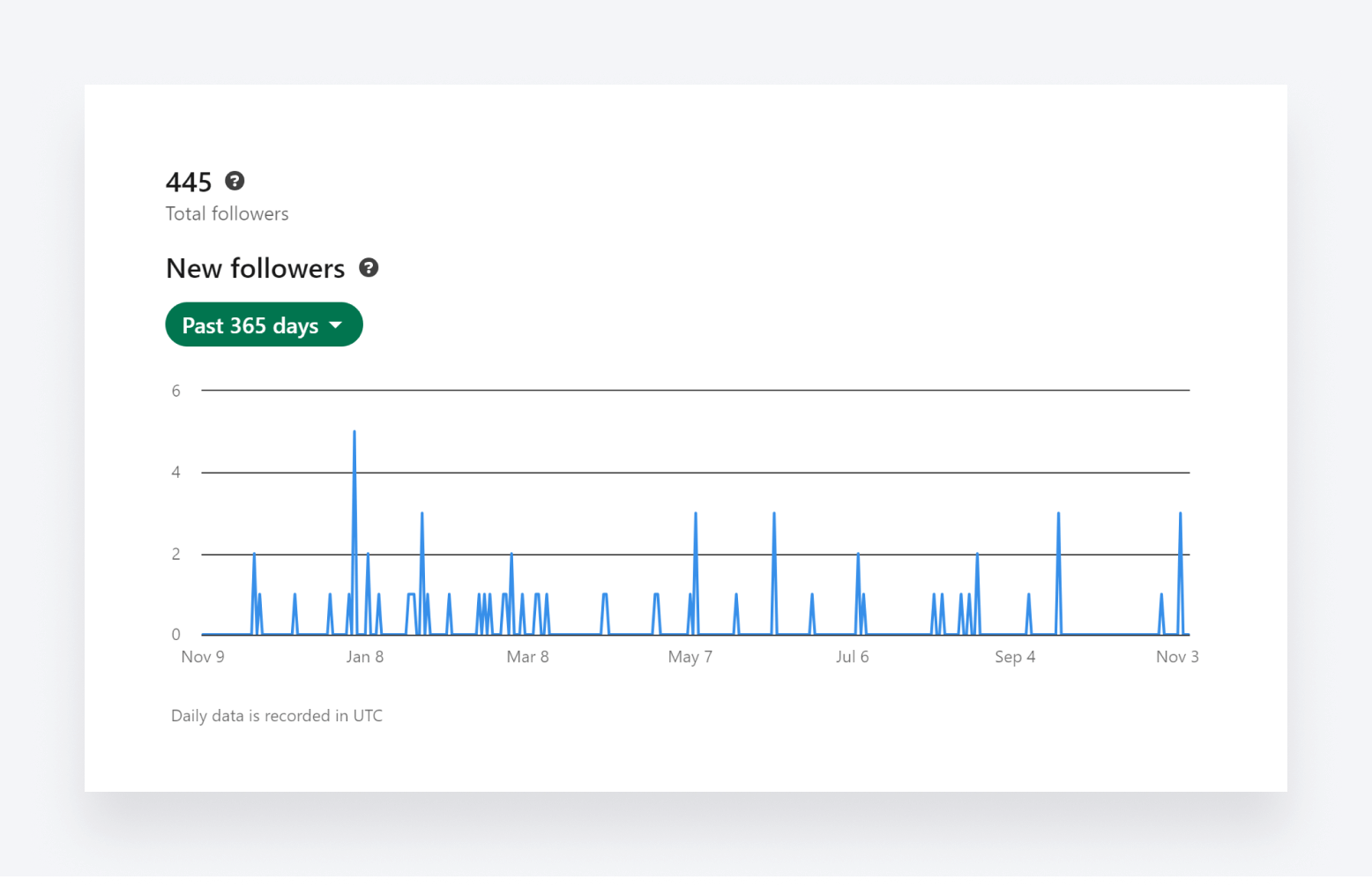Click the Nov 9 x-axis label
The width and height of the screenshot is (1372, 887).
pos(203,657)
